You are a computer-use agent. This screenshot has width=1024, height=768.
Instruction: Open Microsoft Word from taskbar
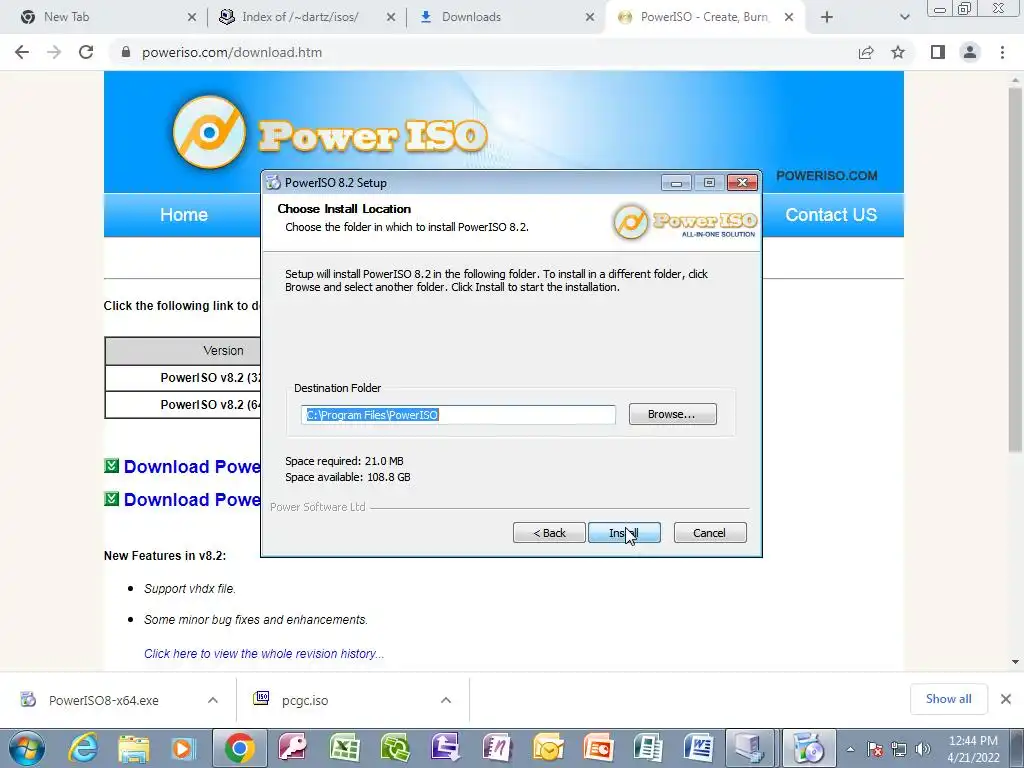[x=698, y=748]
